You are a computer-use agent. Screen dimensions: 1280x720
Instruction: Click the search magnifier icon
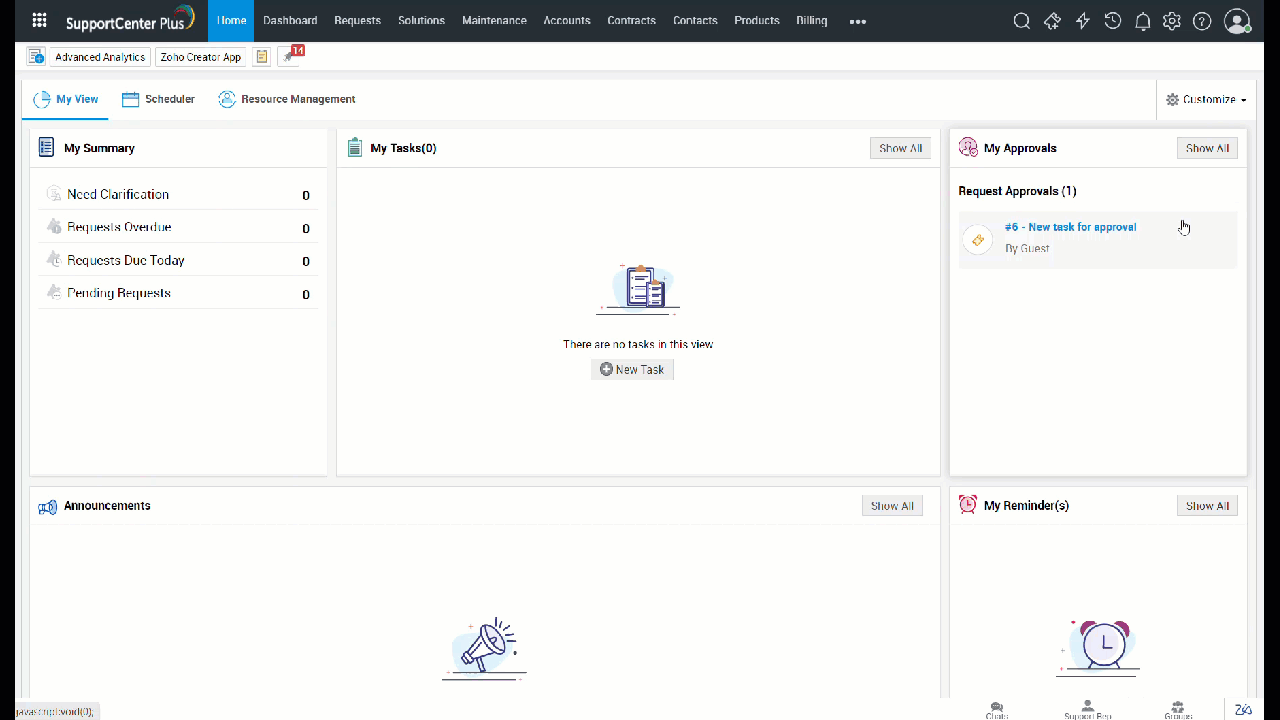1021,21
